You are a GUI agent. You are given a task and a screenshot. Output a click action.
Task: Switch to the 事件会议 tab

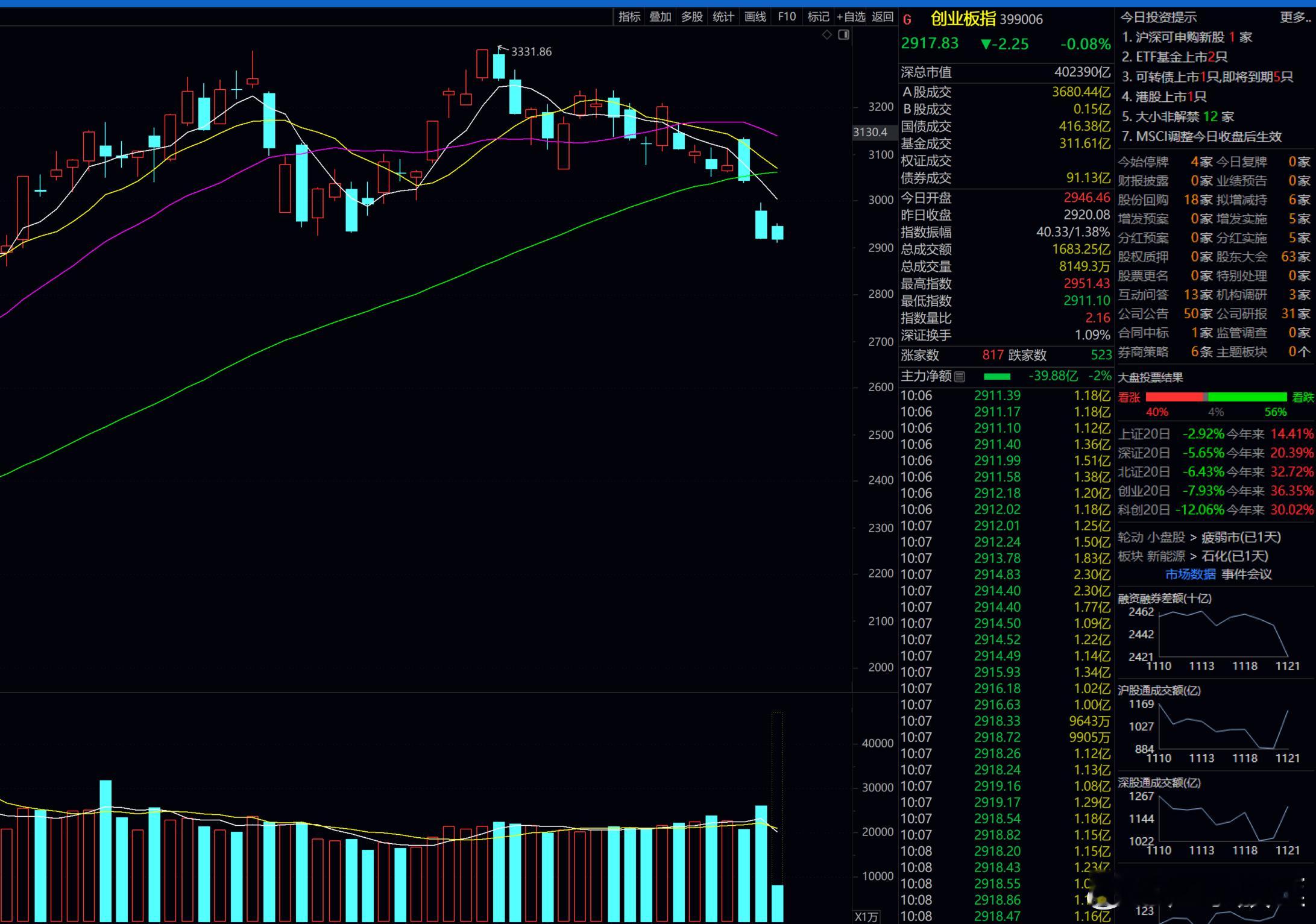click(1246, 574)
